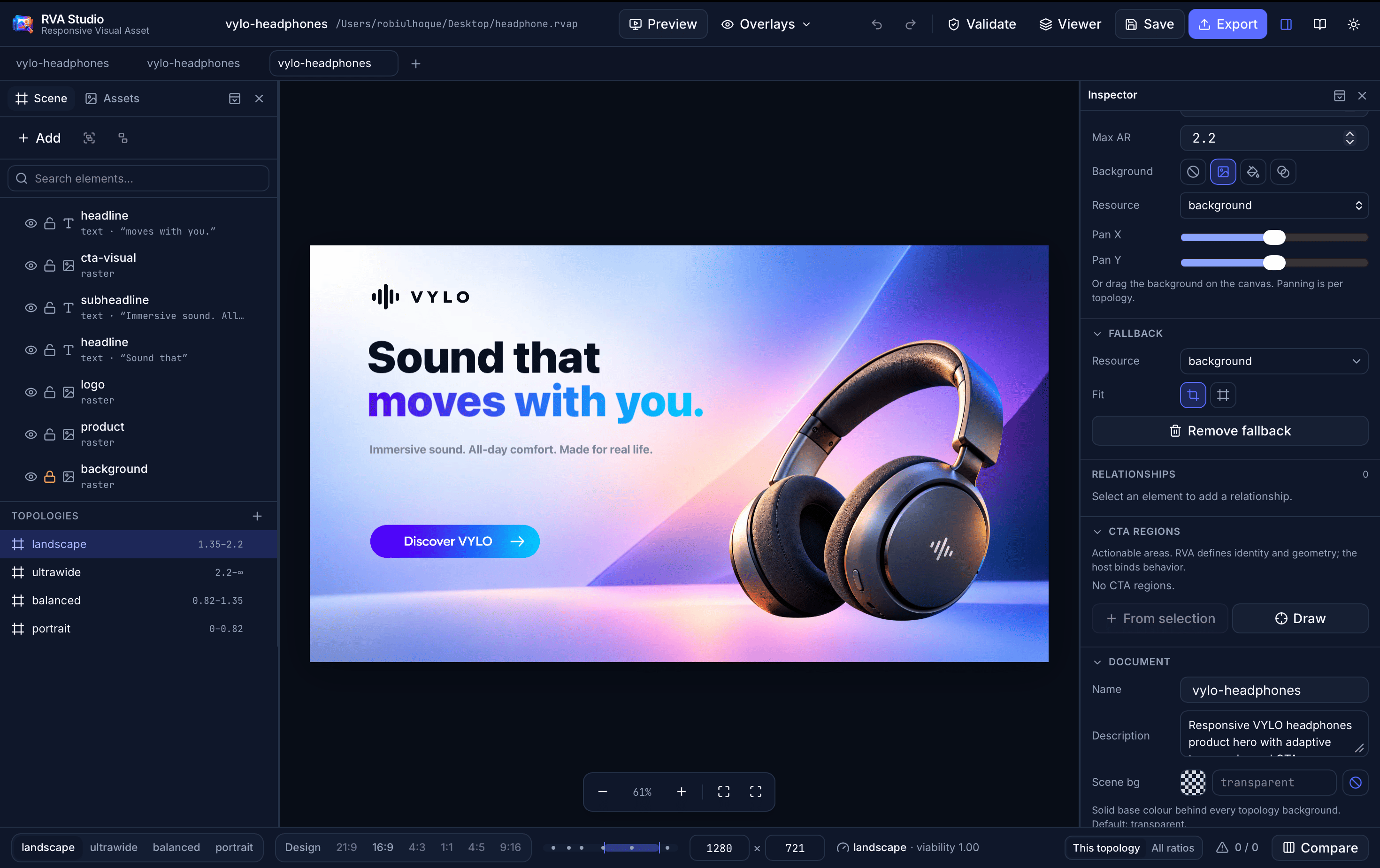Toggle the light/dark theme sun icon
Screen dimensions: 1380x868
point(1353,24)
